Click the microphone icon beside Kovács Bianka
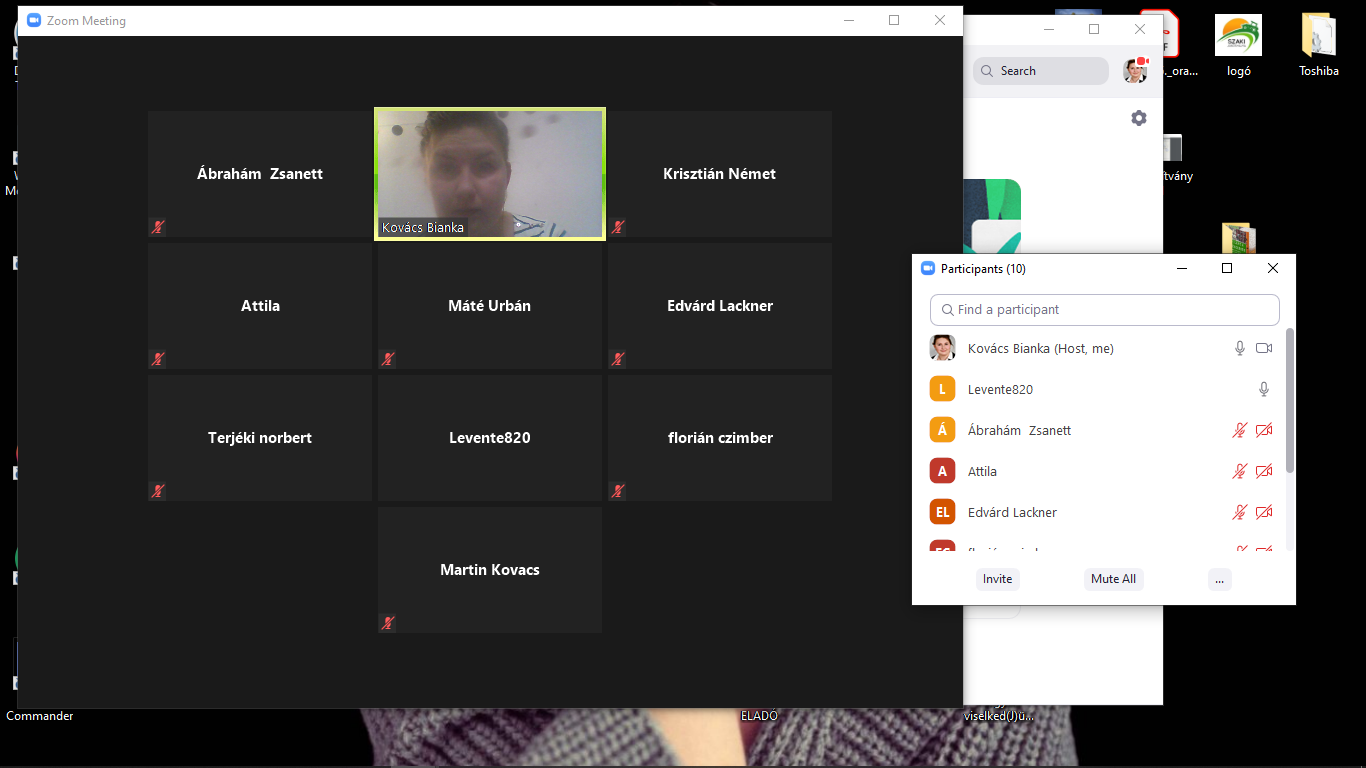 [x=1240, y=348]
